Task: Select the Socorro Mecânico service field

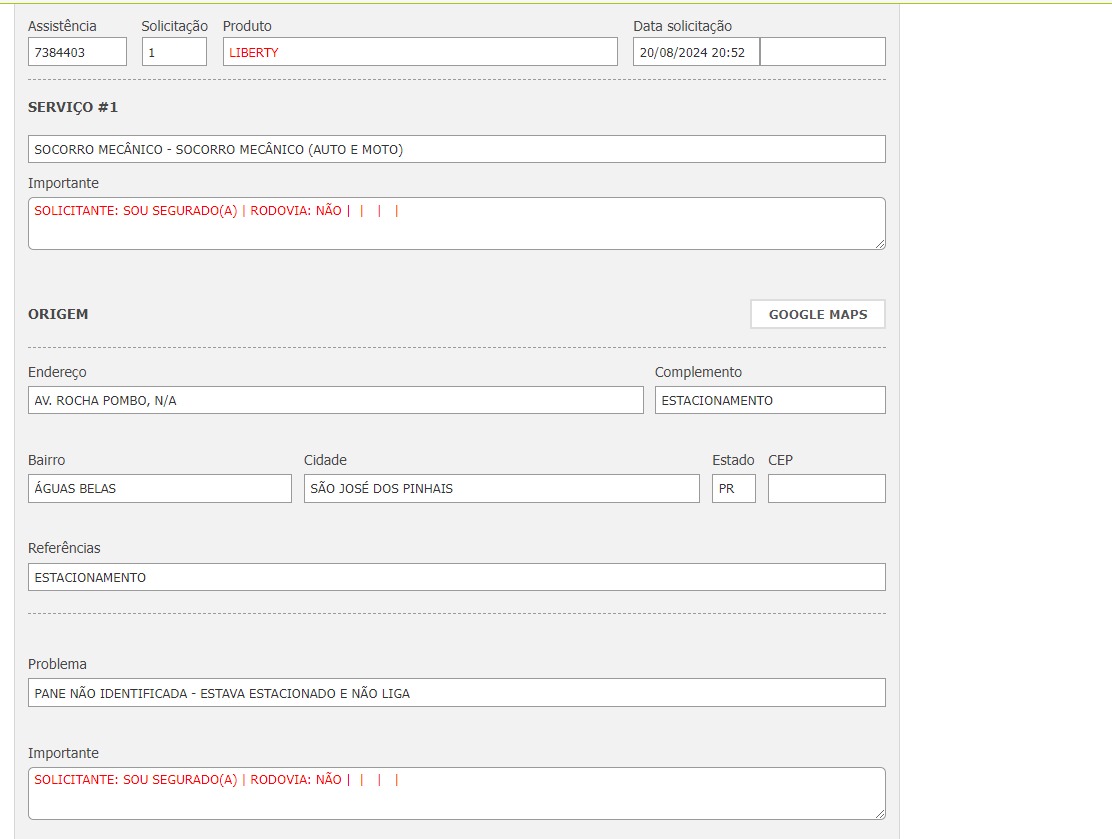Action: coord(456,149)
